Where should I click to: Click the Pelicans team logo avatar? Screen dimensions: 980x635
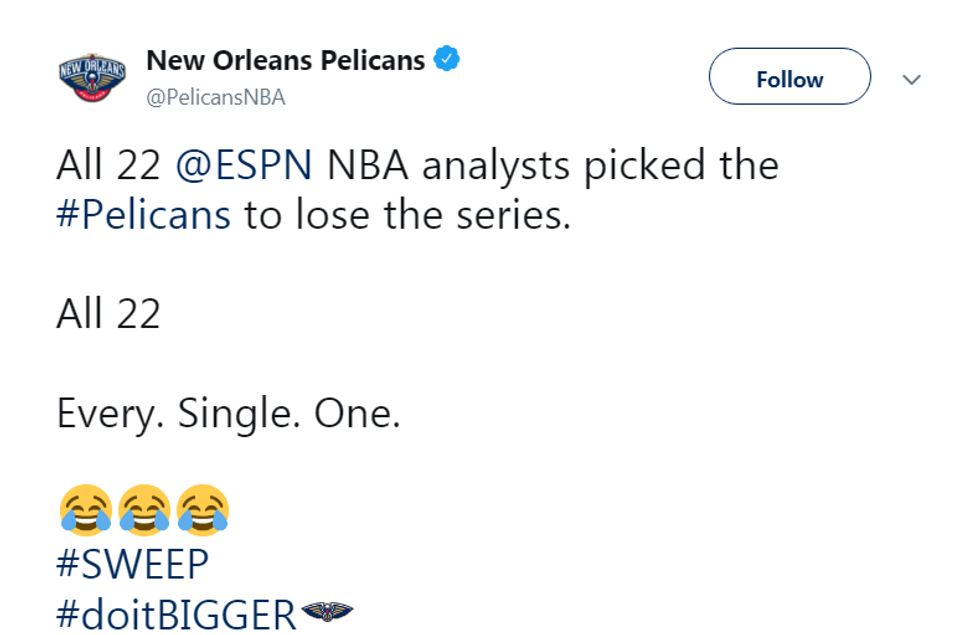[92, 79]
